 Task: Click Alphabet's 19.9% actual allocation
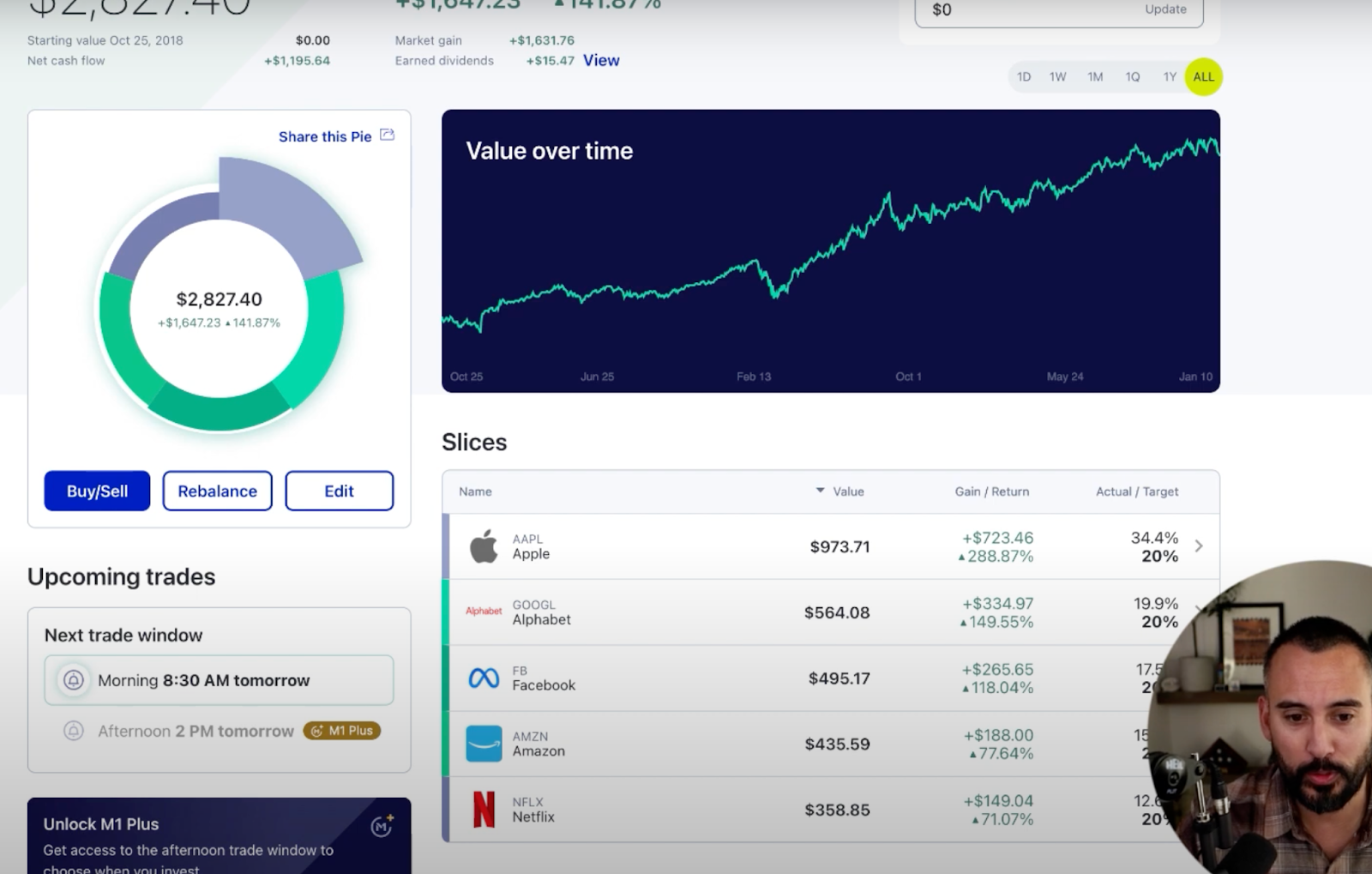[1156, 604]
